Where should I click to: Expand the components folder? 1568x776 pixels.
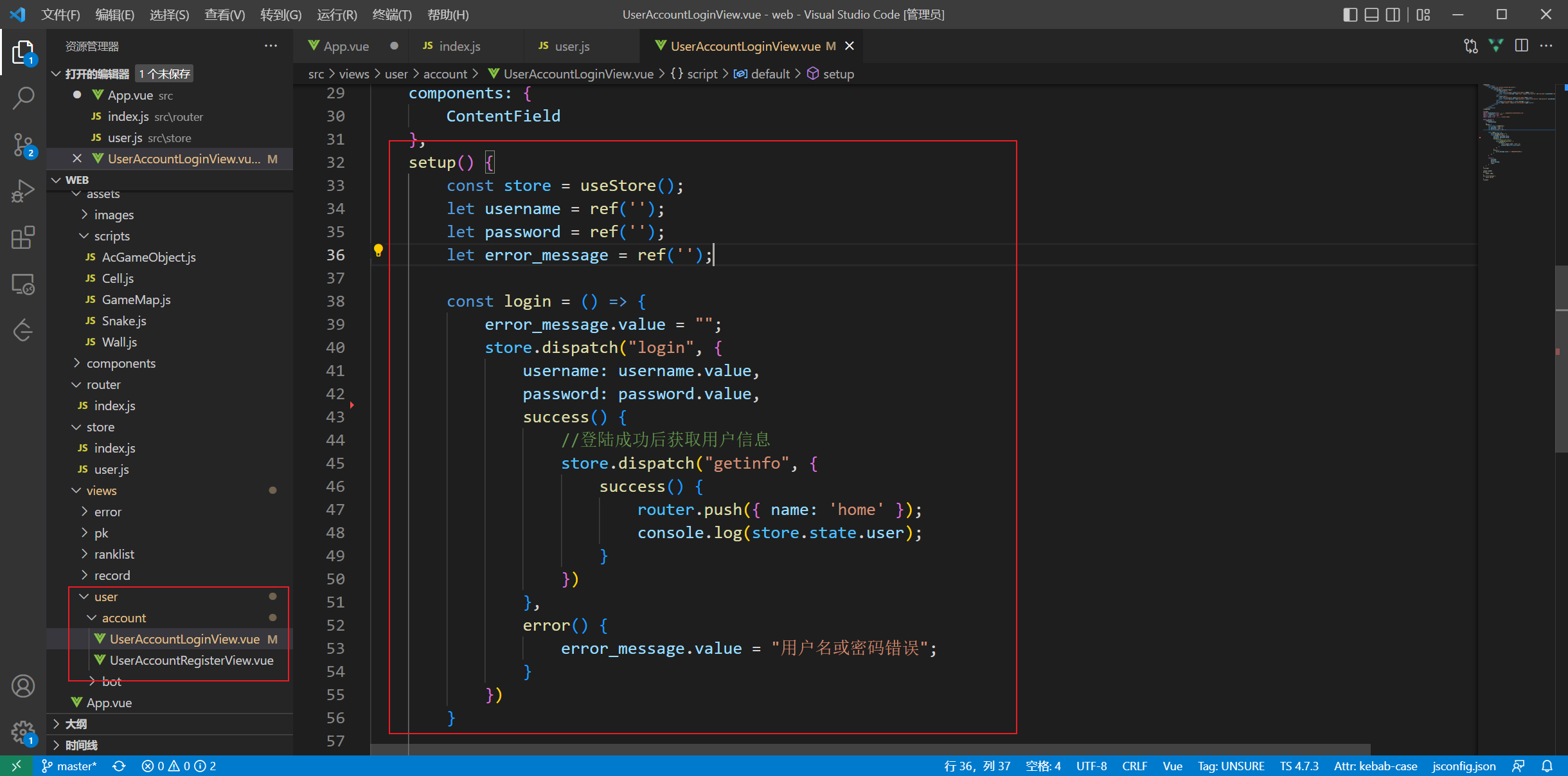pyautogui.click(x=121, y=363)
